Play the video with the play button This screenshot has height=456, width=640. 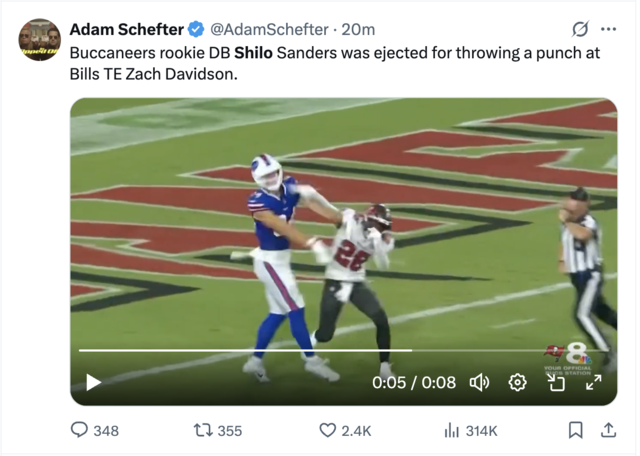click(93, 383)
